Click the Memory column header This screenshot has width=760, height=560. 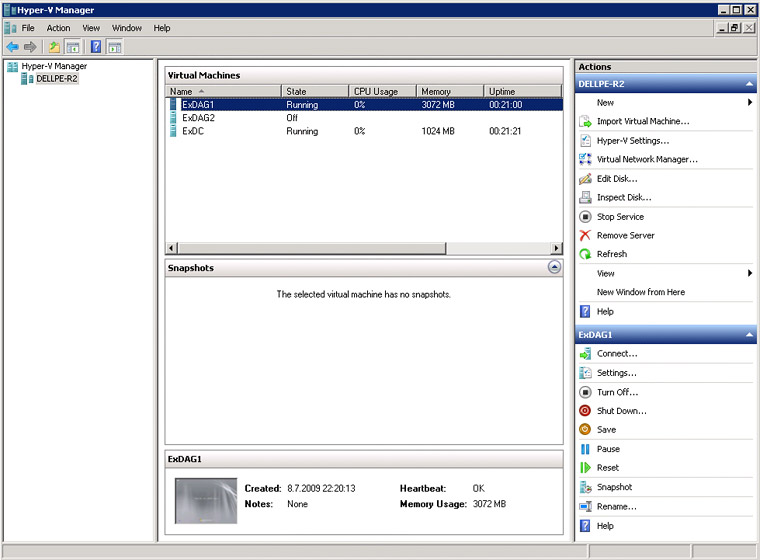pos(451,91)
